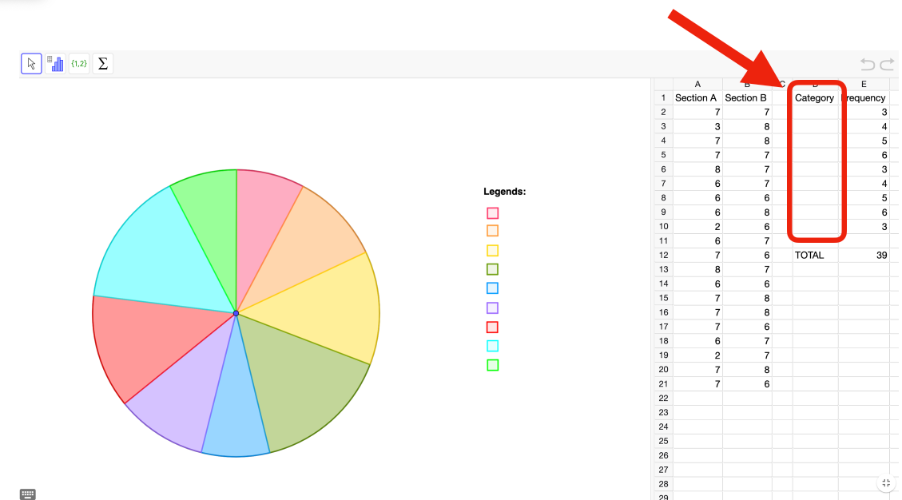Screen dimensions: 902x500
Task: Click the Sum sigma tool
Action: pyautogui.click(x=102, y=63)
